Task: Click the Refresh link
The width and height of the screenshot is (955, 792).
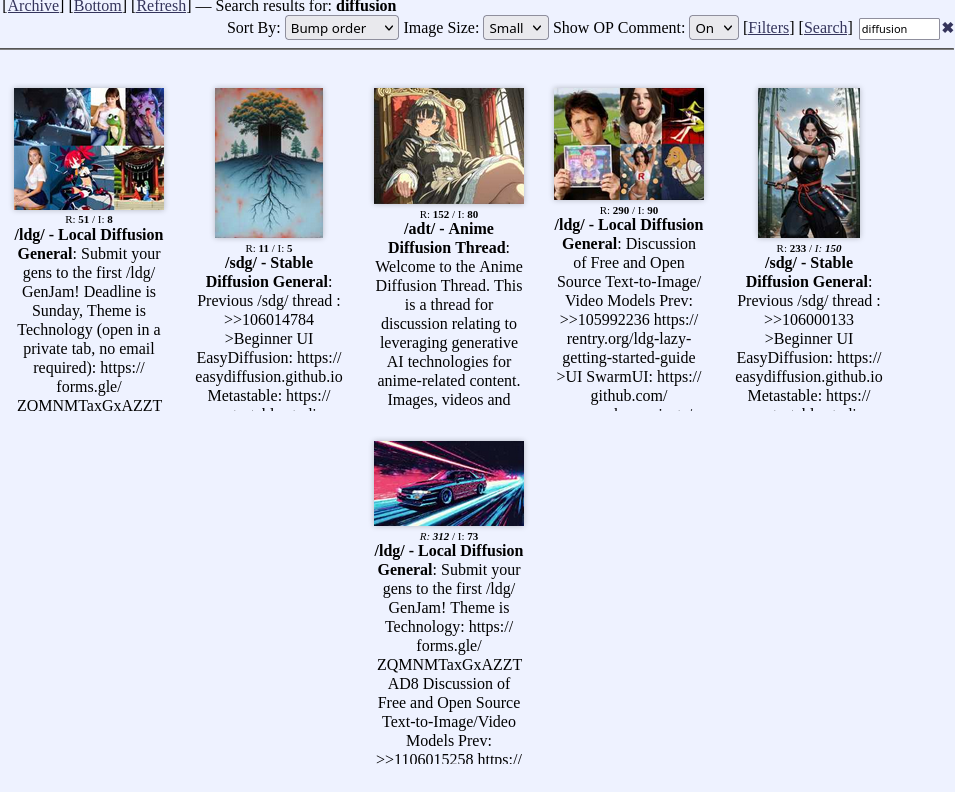Action: click(161, 7)
